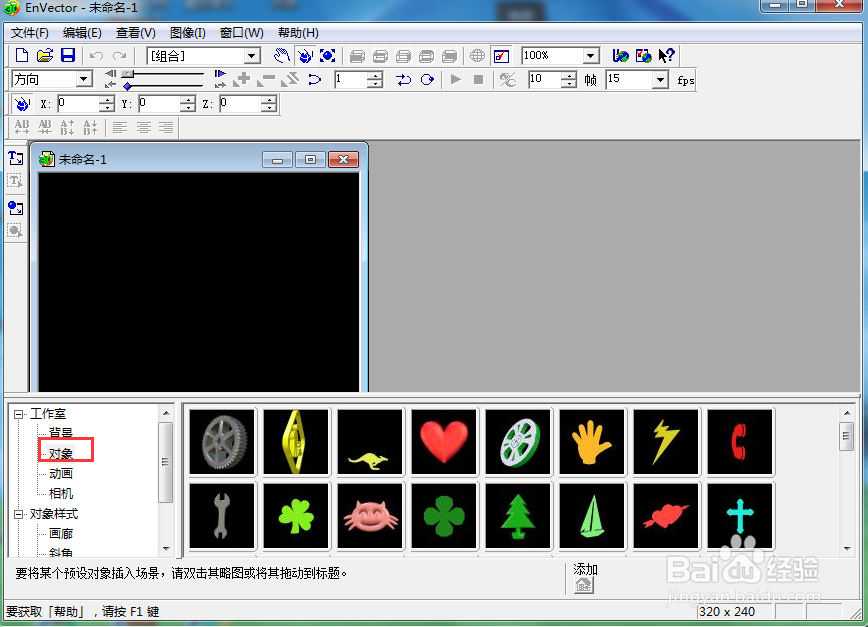
Task: Click the ping-pong loop icon
Action: tap(404, 80)
